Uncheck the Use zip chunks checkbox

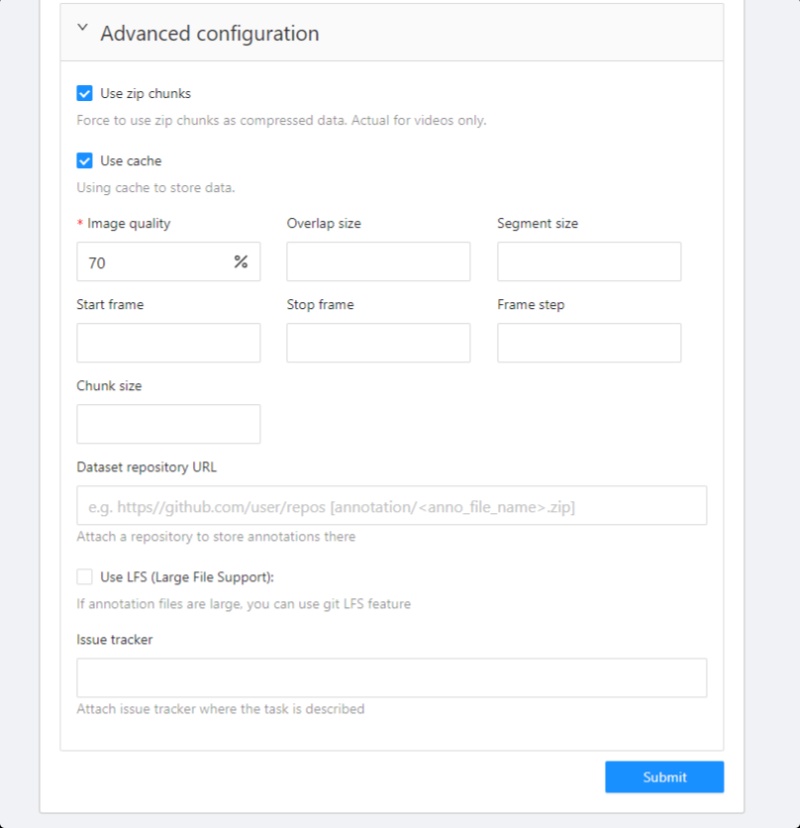85,94
